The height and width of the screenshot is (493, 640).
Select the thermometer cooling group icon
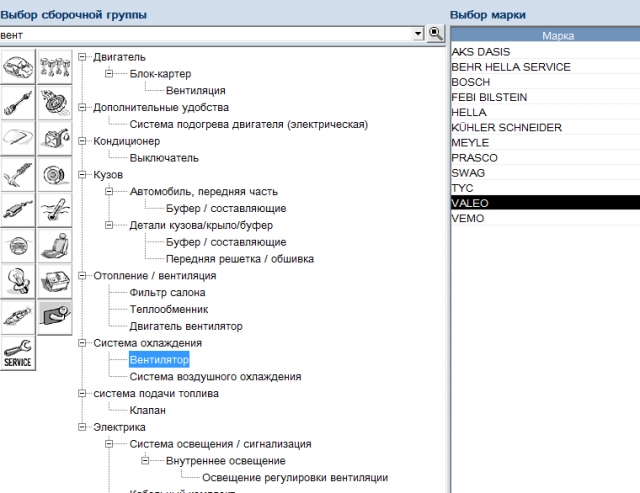[x=55, y=210]
